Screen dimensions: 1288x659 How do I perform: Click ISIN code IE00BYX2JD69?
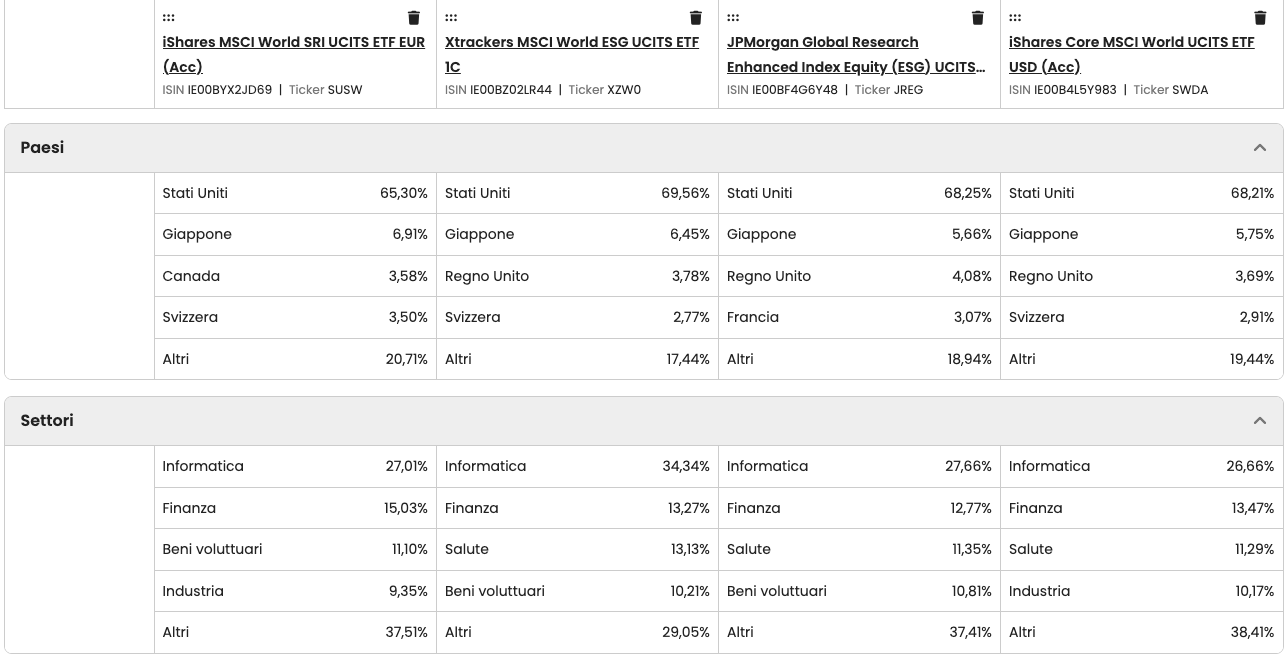(x=229, y=90)
